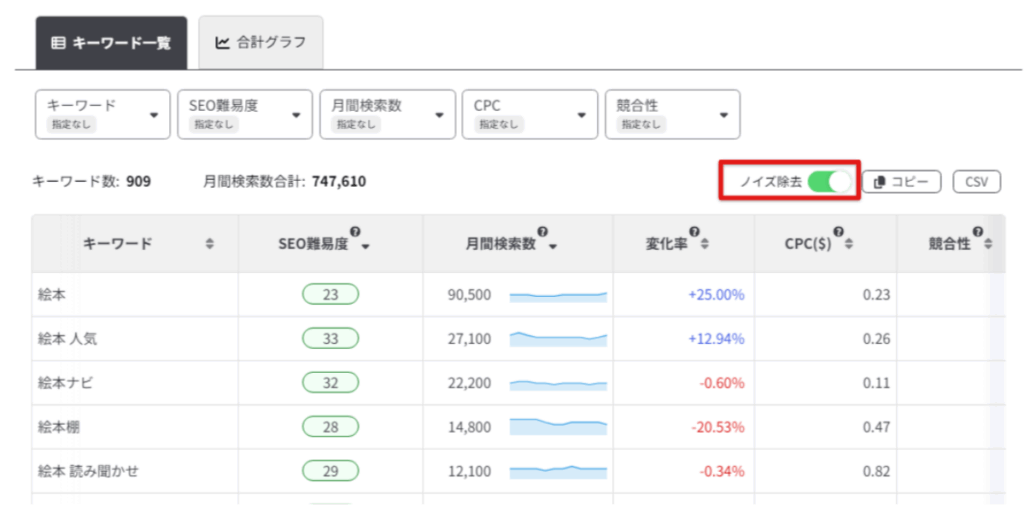Expand the CPC filter dropdown
This screenshot has width=1024, height=506.
(x=529, y=114)
